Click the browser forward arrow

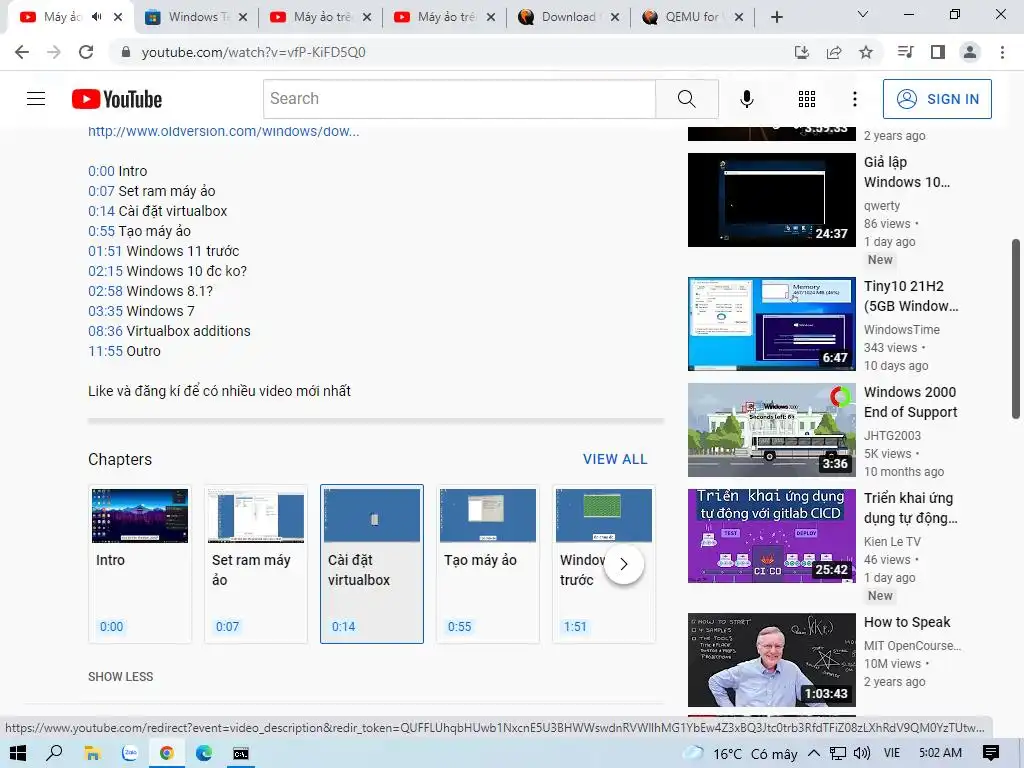pyautogui.click(x=54, y=52)
